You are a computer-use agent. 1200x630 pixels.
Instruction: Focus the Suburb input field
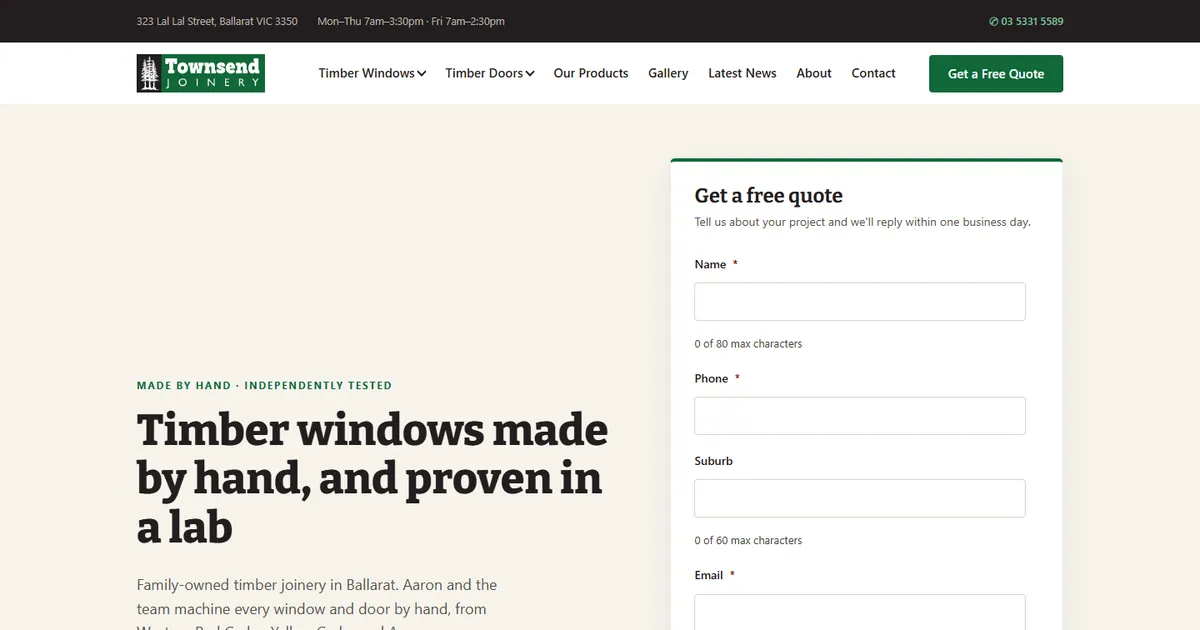pyautogui.click(x=860, y=498)
